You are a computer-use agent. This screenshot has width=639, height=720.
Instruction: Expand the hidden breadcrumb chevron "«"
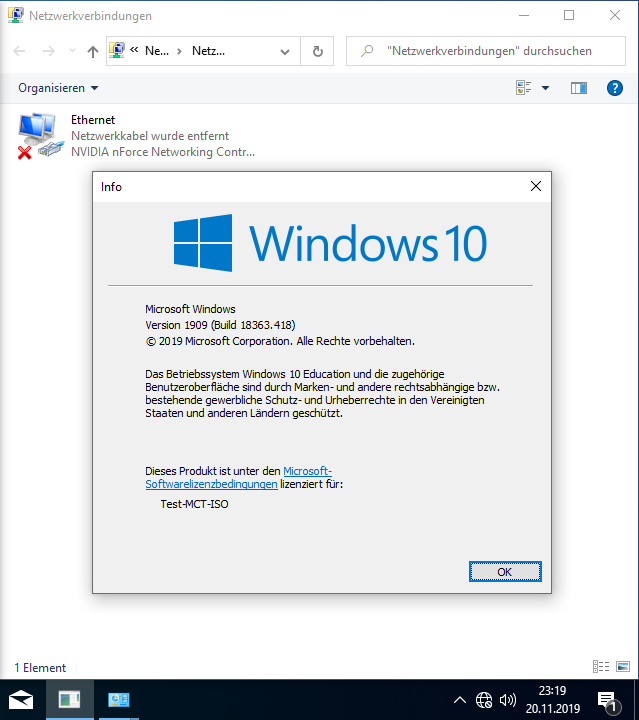coord(134,50)
